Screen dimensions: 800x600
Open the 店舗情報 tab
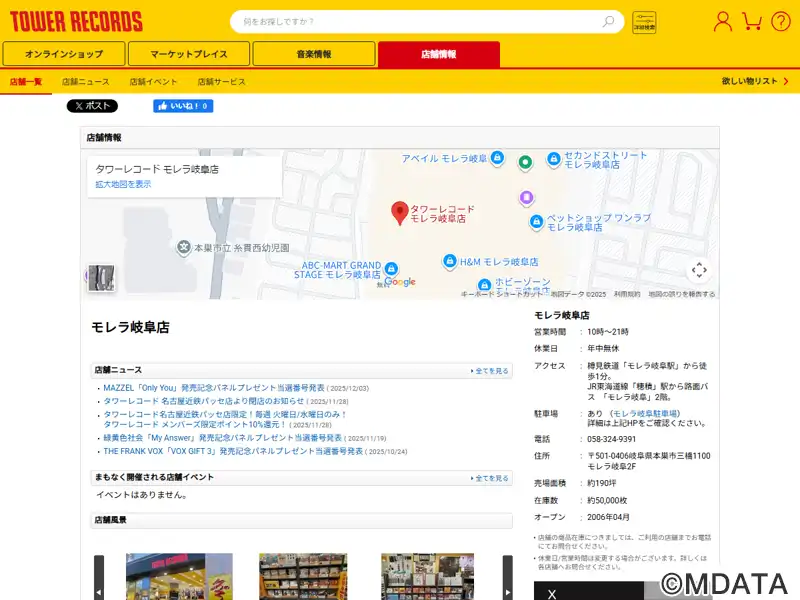coord(439,54)
